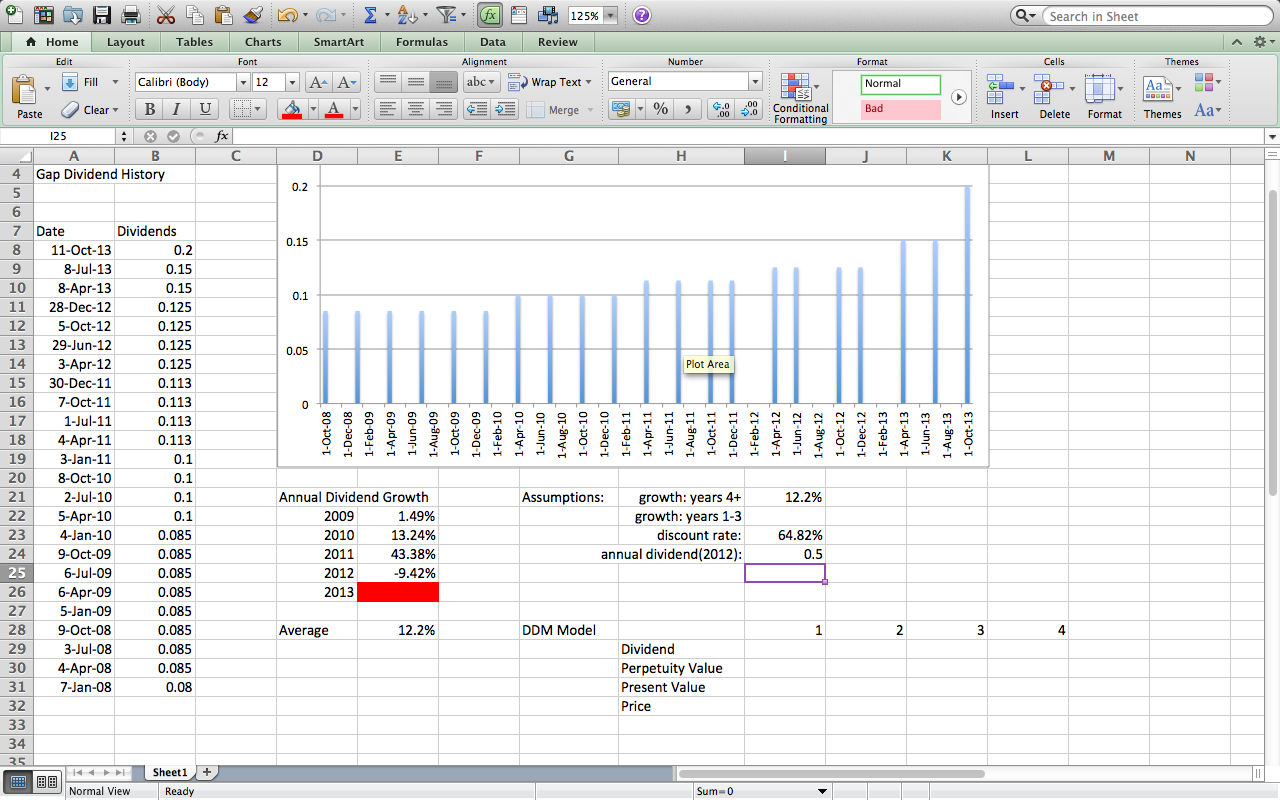Screen dimensions: 1280x800
Task: Click the percent style button
Action: pos(660,109)
